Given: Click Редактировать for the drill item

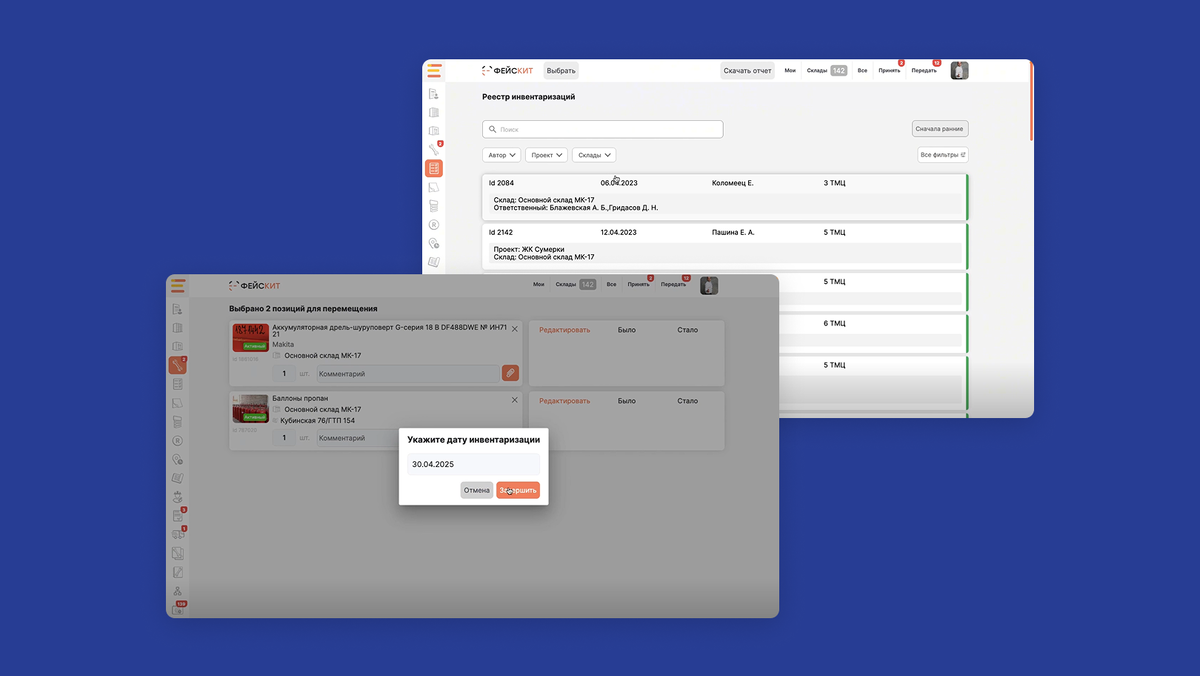Looking at the screenshot, I should [x=565, y=329].
